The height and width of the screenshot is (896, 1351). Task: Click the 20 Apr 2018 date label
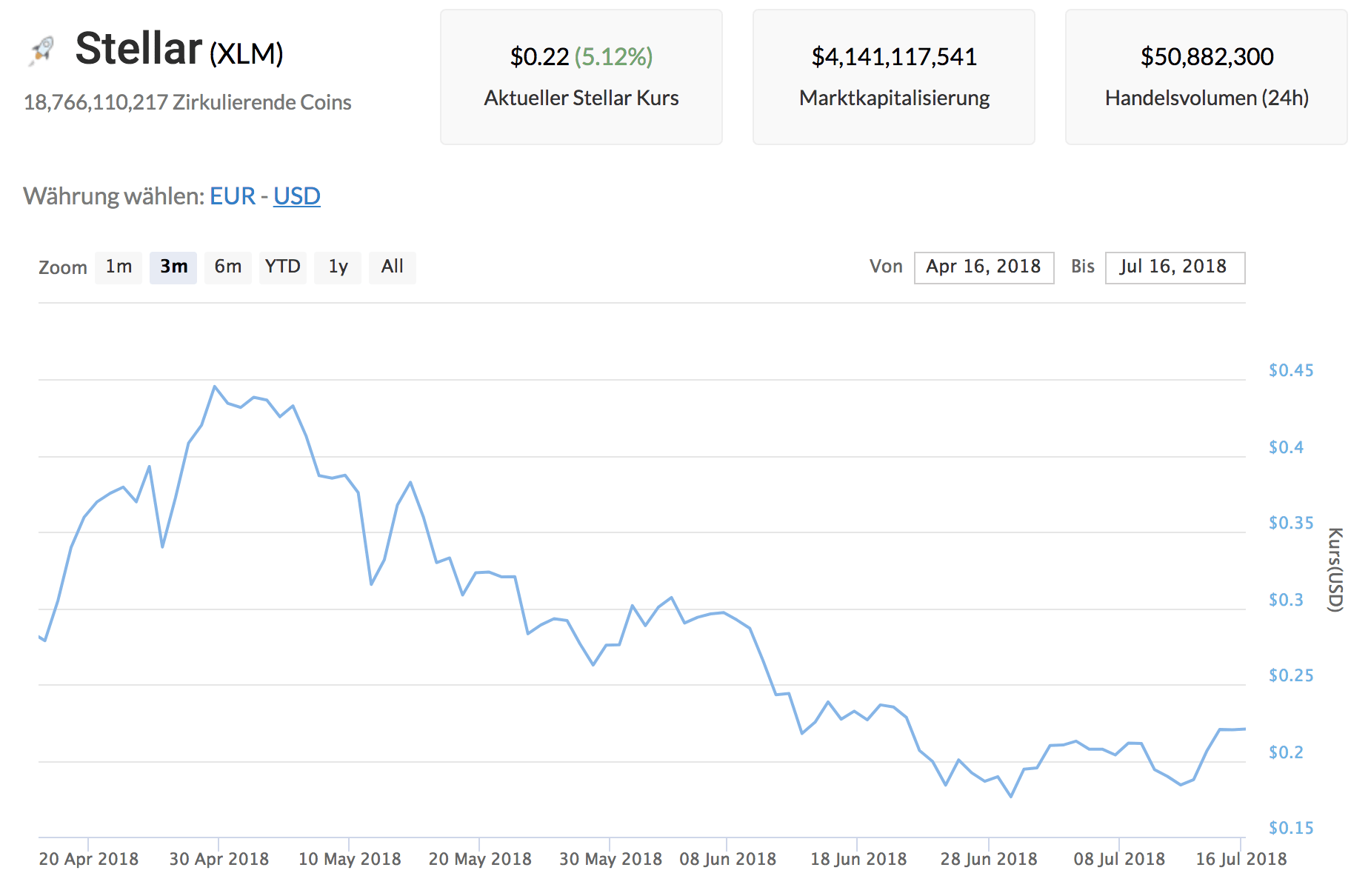pyautogui.click(x=89, y=859)
